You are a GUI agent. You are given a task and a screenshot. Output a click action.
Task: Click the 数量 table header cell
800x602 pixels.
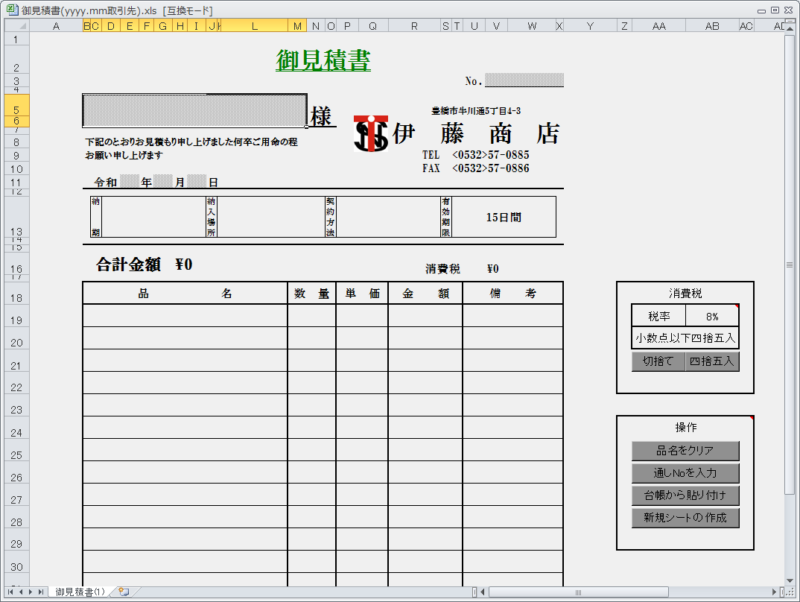311,293
